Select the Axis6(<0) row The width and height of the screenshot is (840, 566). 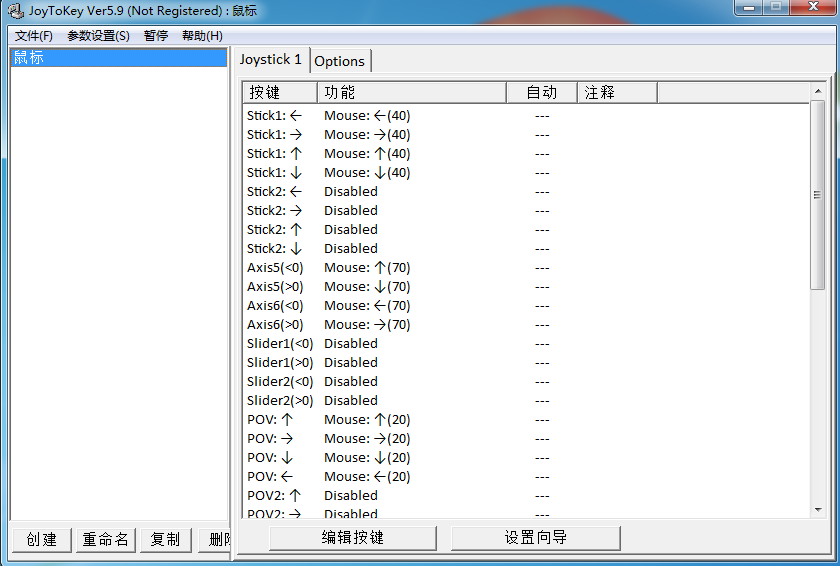click(x=526, y=306)
